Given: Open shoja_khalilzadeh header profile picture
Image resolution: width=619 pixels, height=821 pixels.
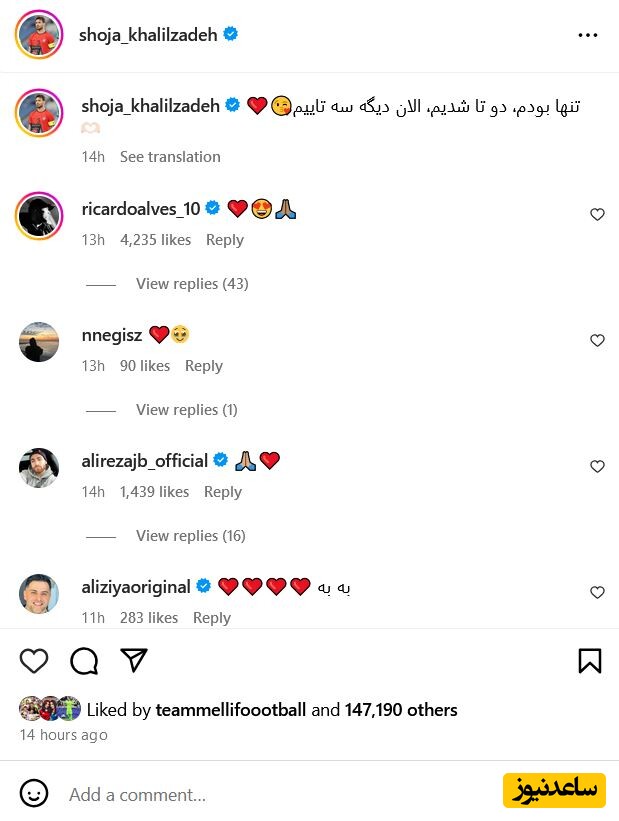Looking at the screenshot, I should (x=39, y=35).
